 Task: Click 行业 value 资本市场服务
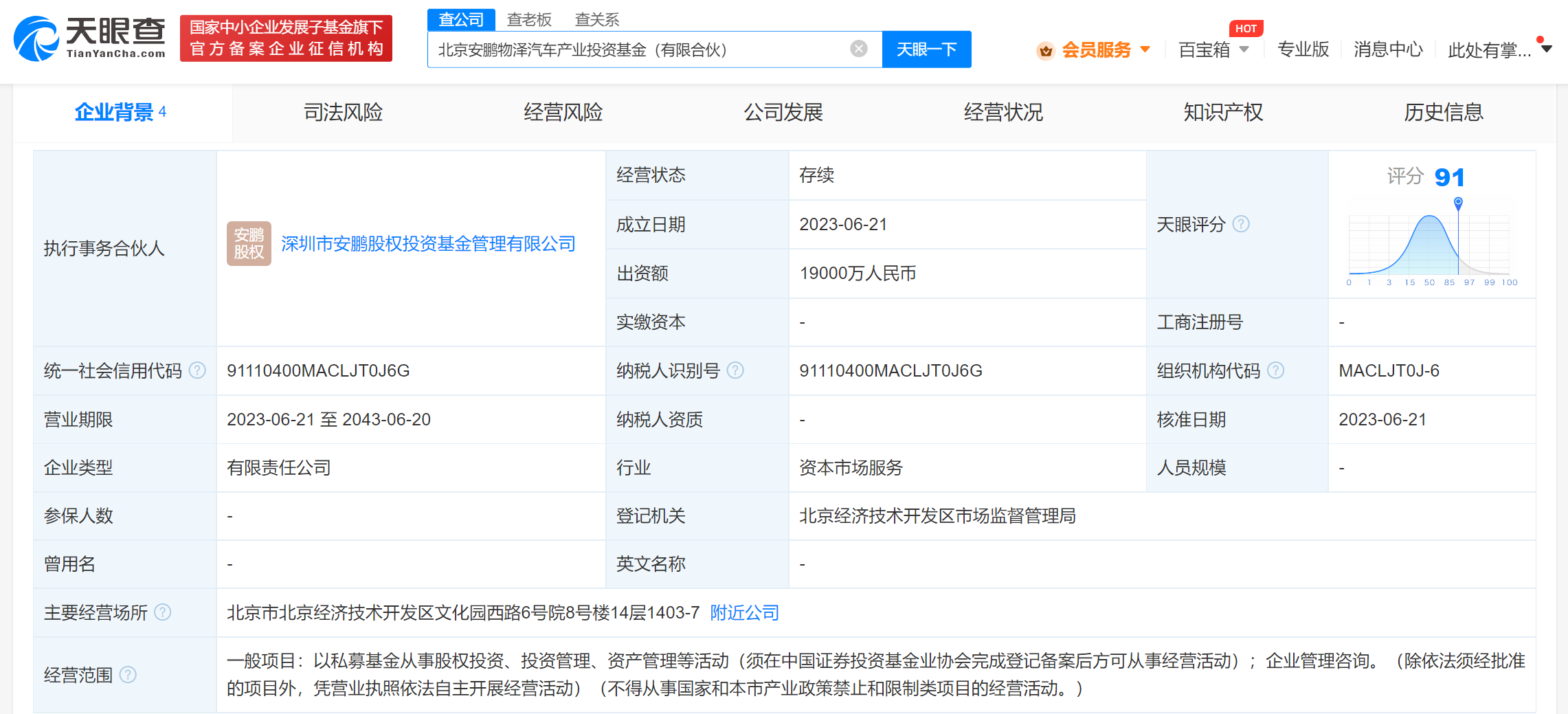[851, 467]
